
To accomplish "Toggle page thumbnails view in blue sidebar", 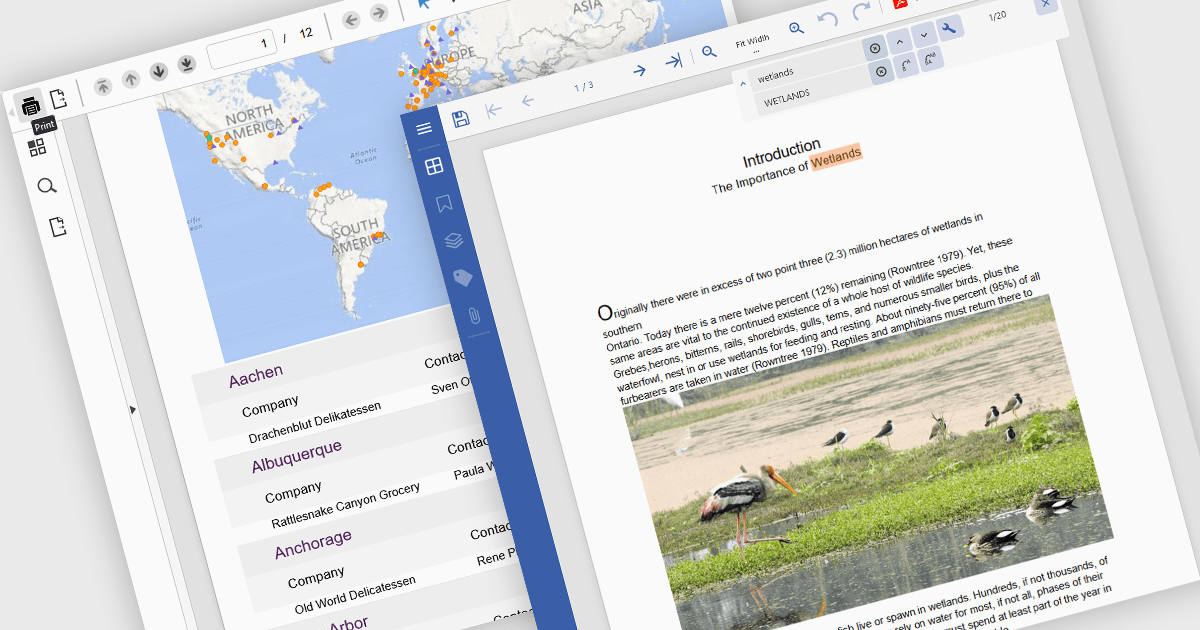I will [x=434, y=166].
